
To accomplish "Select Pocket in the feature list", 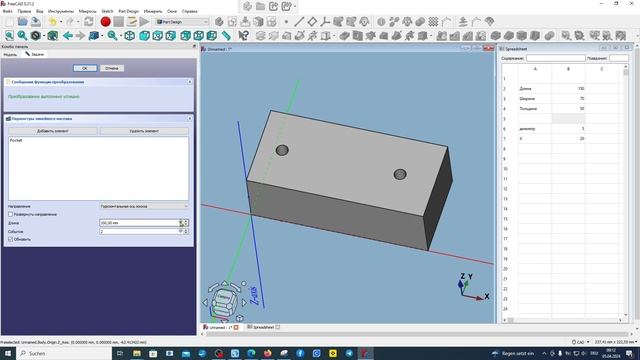I will (16, 140).
